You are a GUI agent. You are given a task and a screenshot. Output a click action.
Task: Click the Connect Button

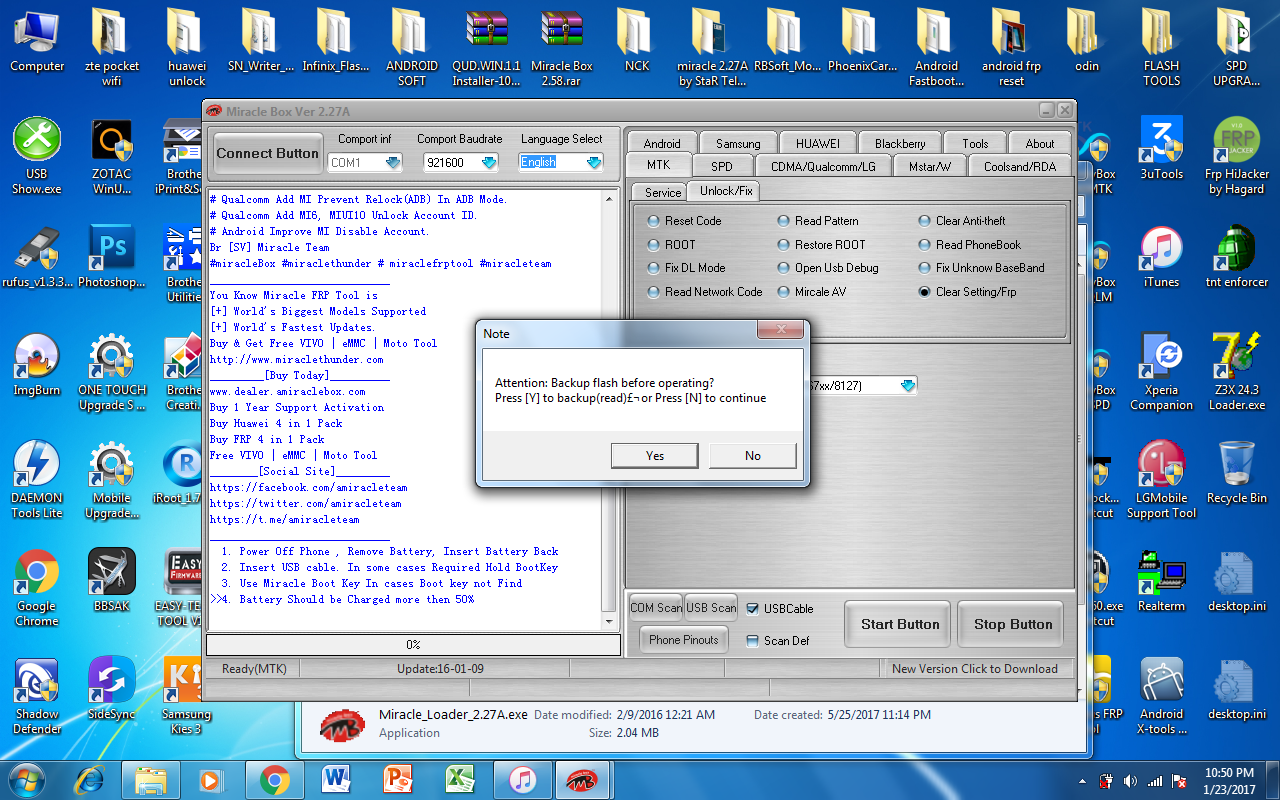[x=268, y=153]
